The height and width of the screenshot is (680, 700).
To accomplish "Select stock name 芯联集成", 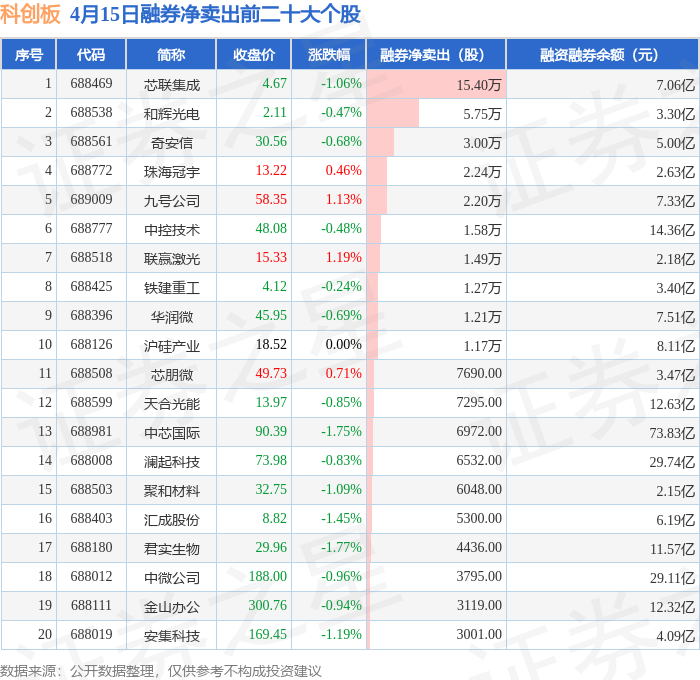I will [171, 85].
